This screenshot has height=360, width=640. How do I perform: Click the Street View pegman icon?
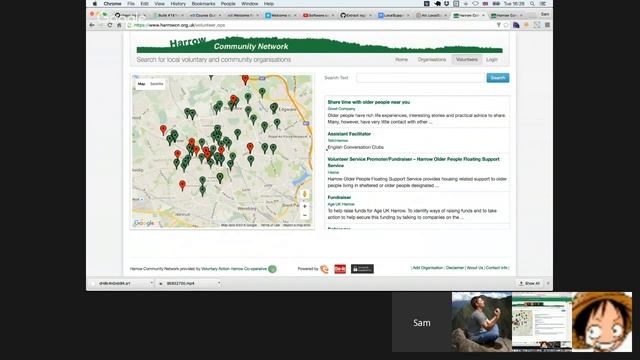coord(304,194)
